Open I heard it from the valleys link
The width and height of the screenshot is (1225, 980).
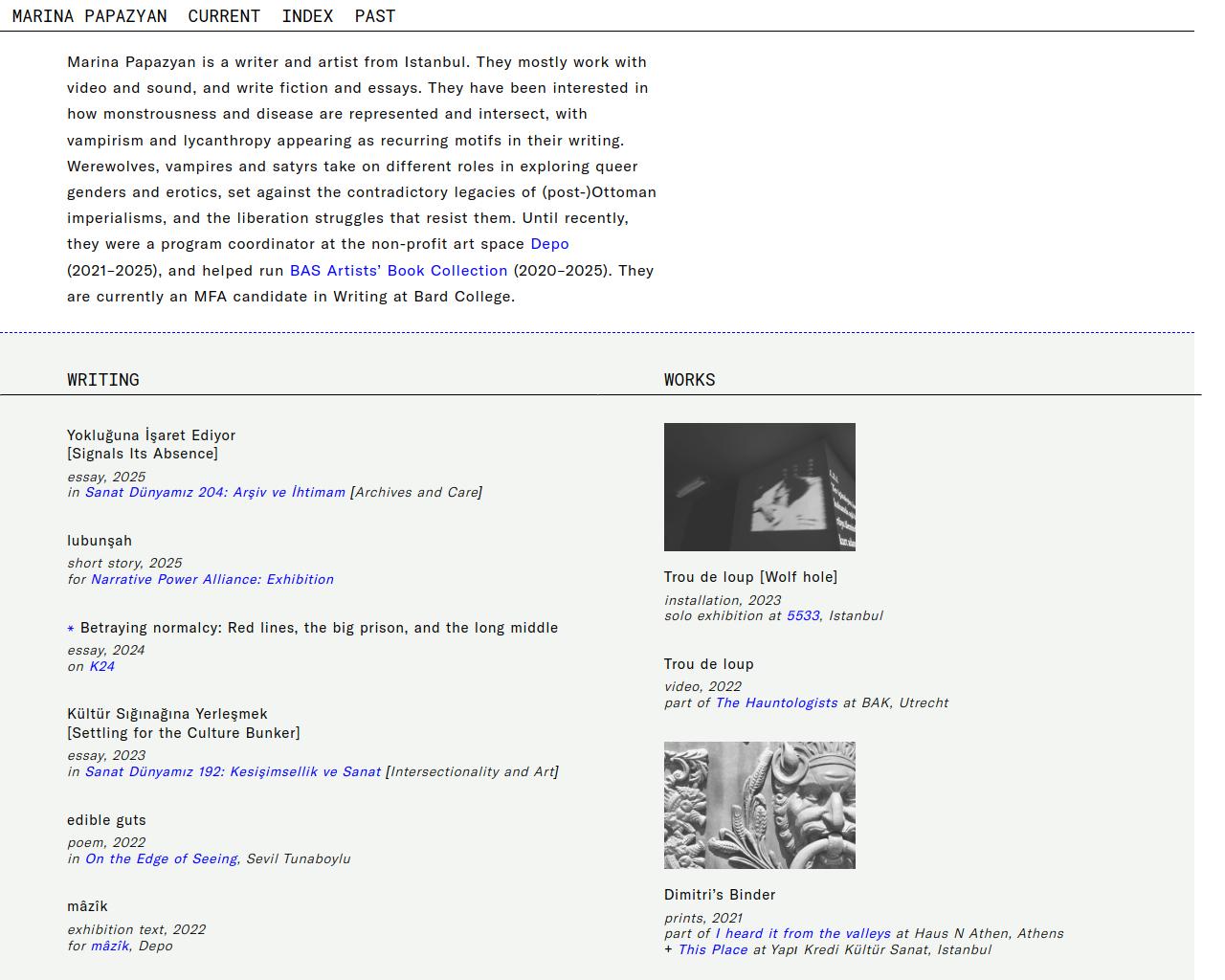coord(802,934)
